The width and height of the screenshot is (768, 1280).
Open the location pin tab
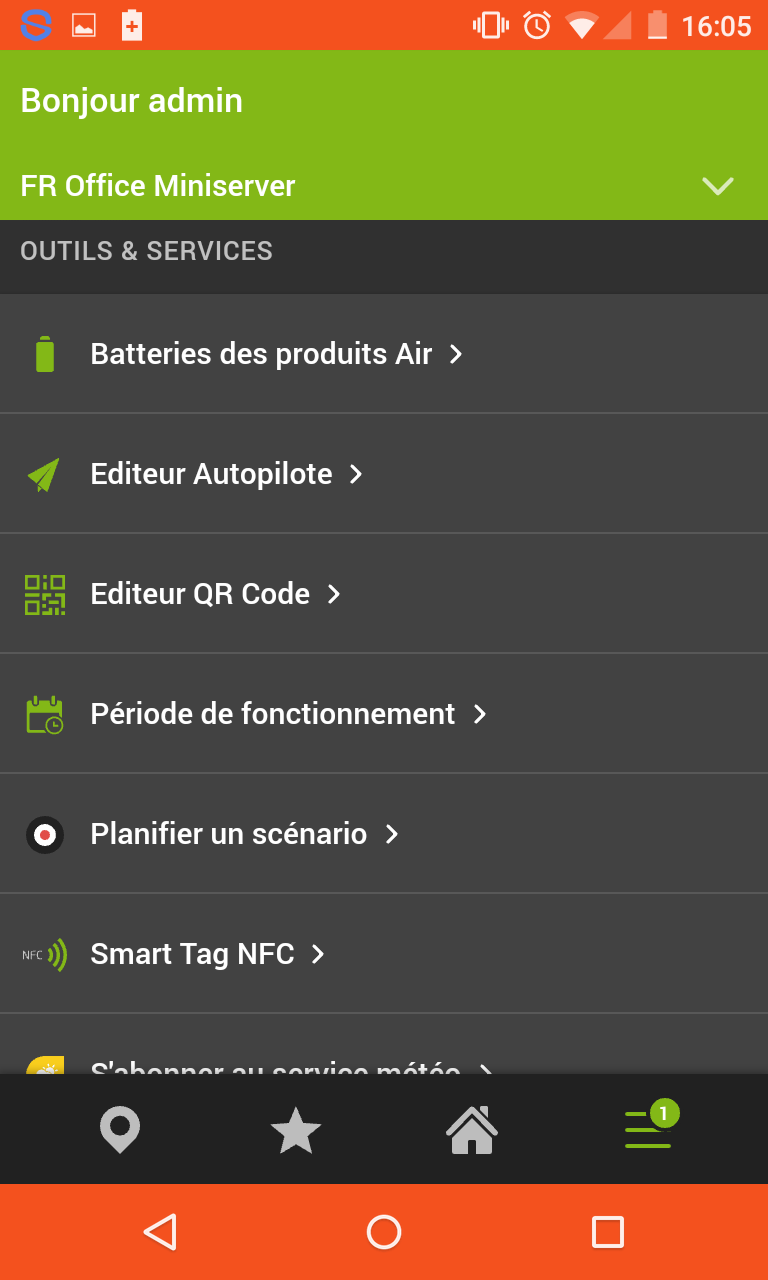click(120, 1130)
